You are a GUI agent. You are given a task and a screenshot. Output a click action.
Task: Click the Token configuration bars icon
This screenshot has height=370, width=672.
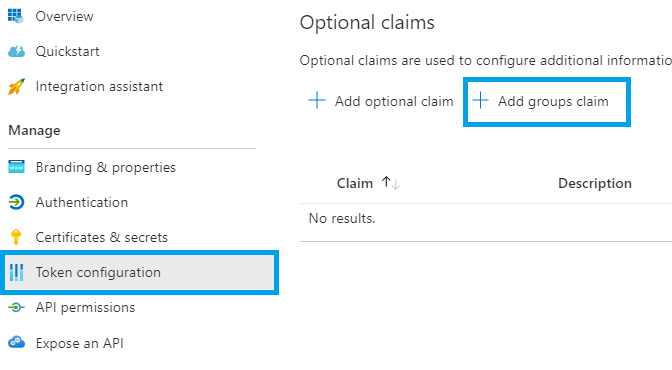click(x=16, y=272)
